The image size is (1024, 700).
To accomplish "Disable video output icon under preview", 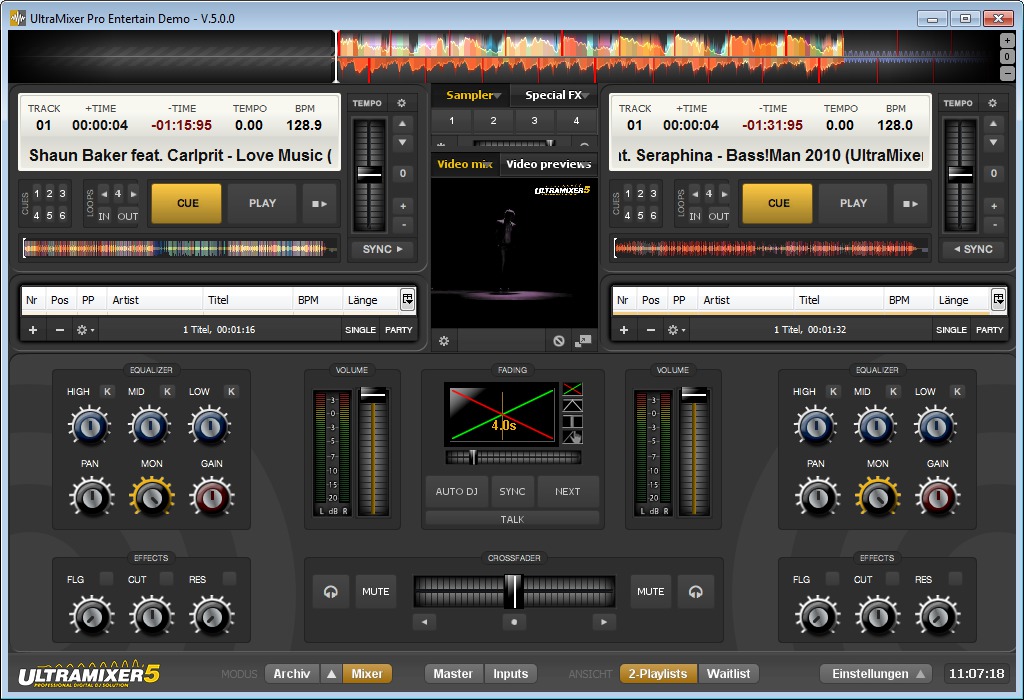I will 559,341.
